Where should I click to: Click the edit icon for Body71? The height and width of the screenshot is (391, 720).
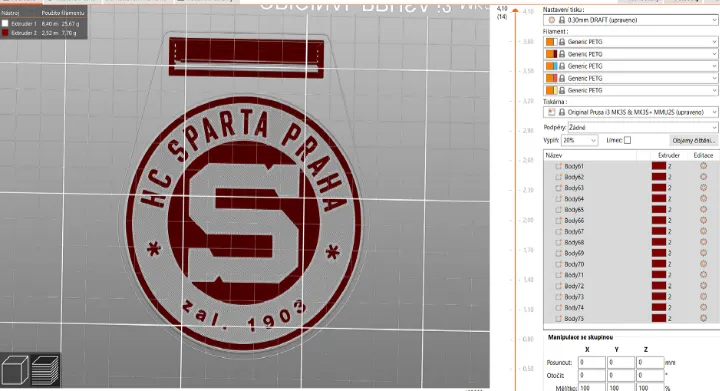[703, 274]
